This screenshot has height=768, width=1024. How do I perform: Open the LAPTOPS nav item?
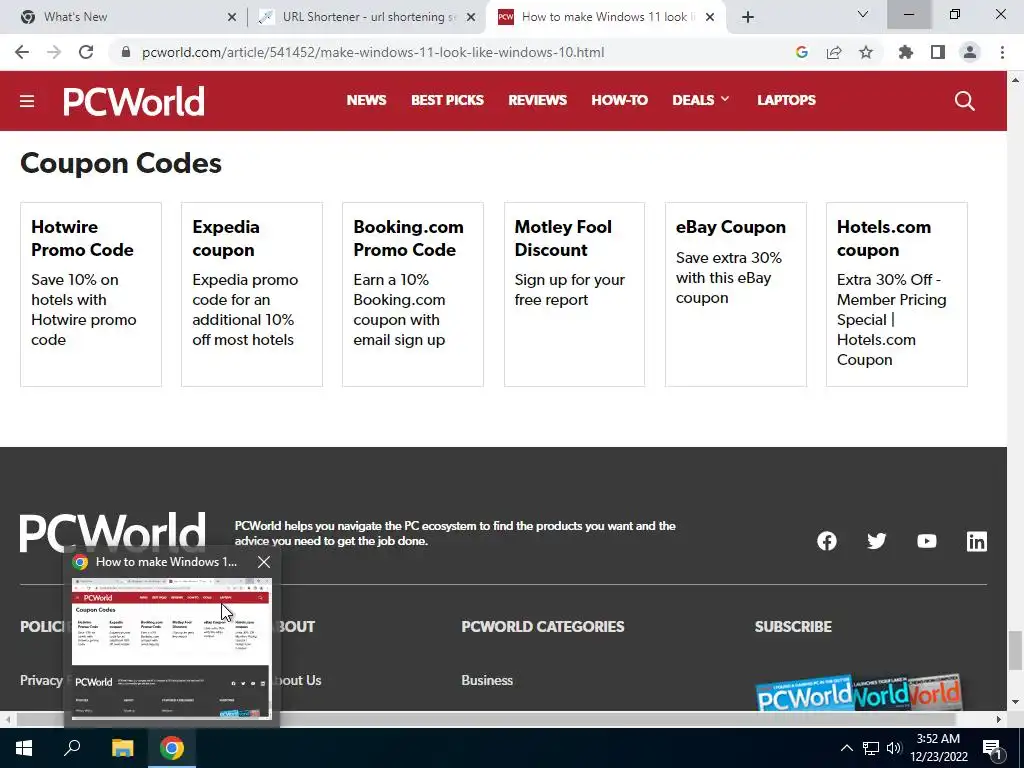click(786, 100)
